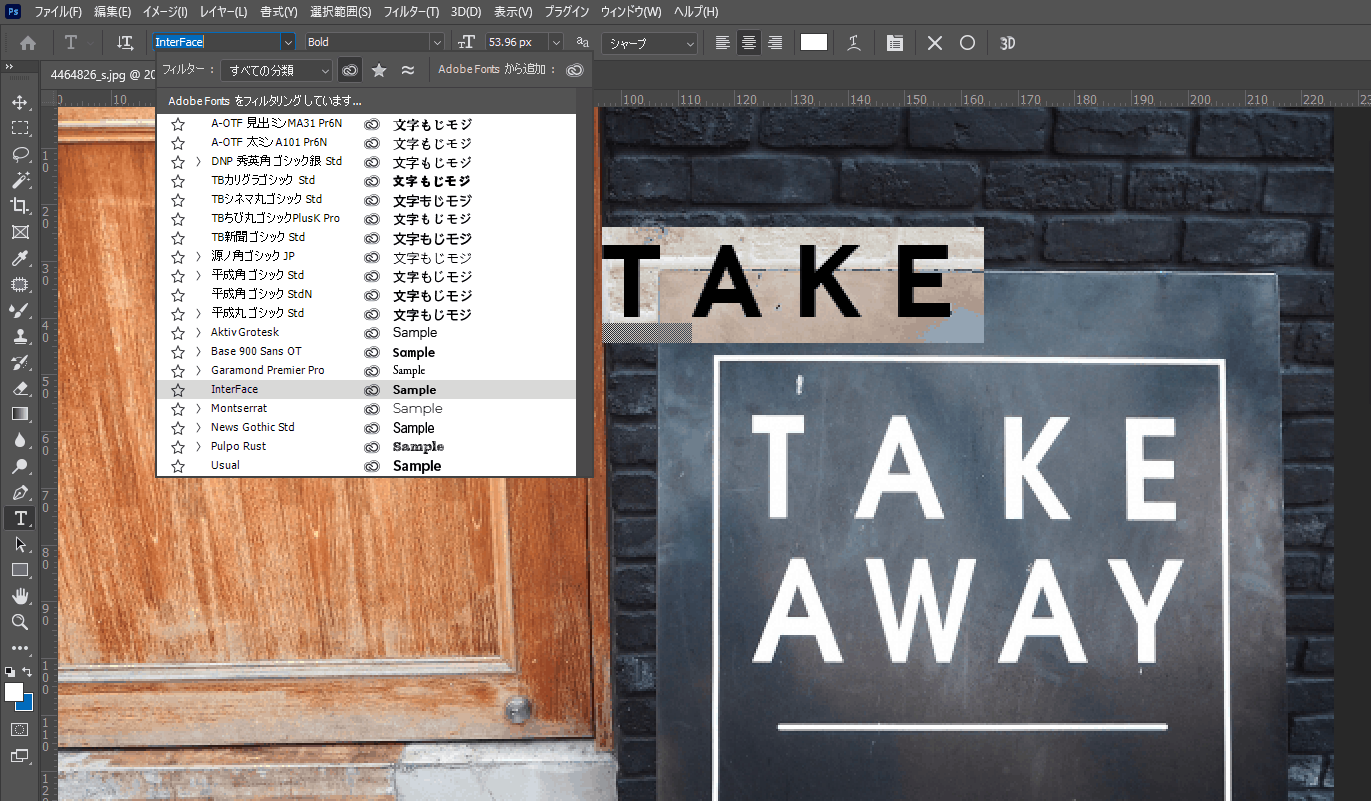Open the シャープ anti-aliasing dropdown
Screen dimensions: 1371x801
649,43
